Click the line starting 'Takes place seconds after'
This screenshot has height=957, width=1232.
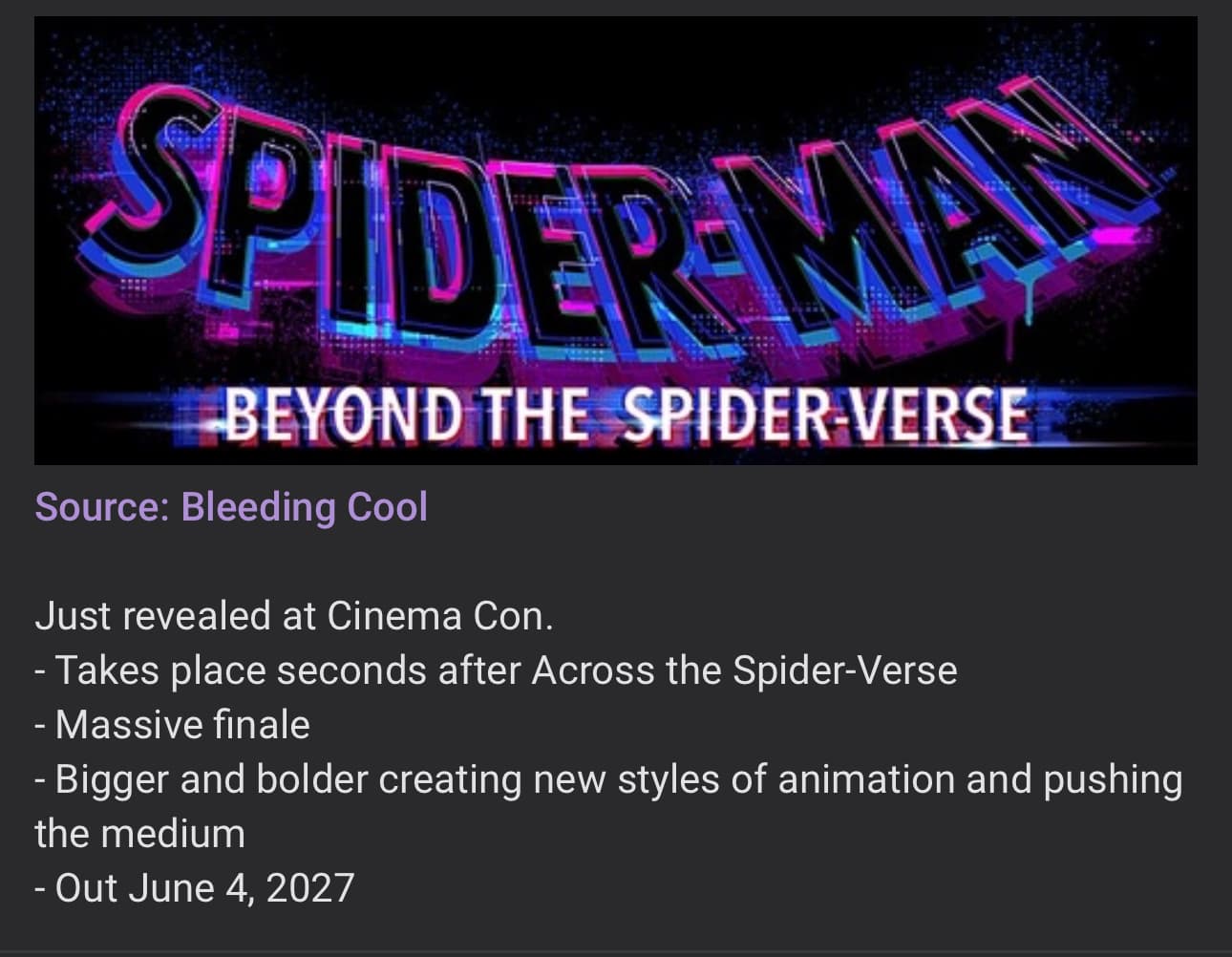(x=496, y=670)
